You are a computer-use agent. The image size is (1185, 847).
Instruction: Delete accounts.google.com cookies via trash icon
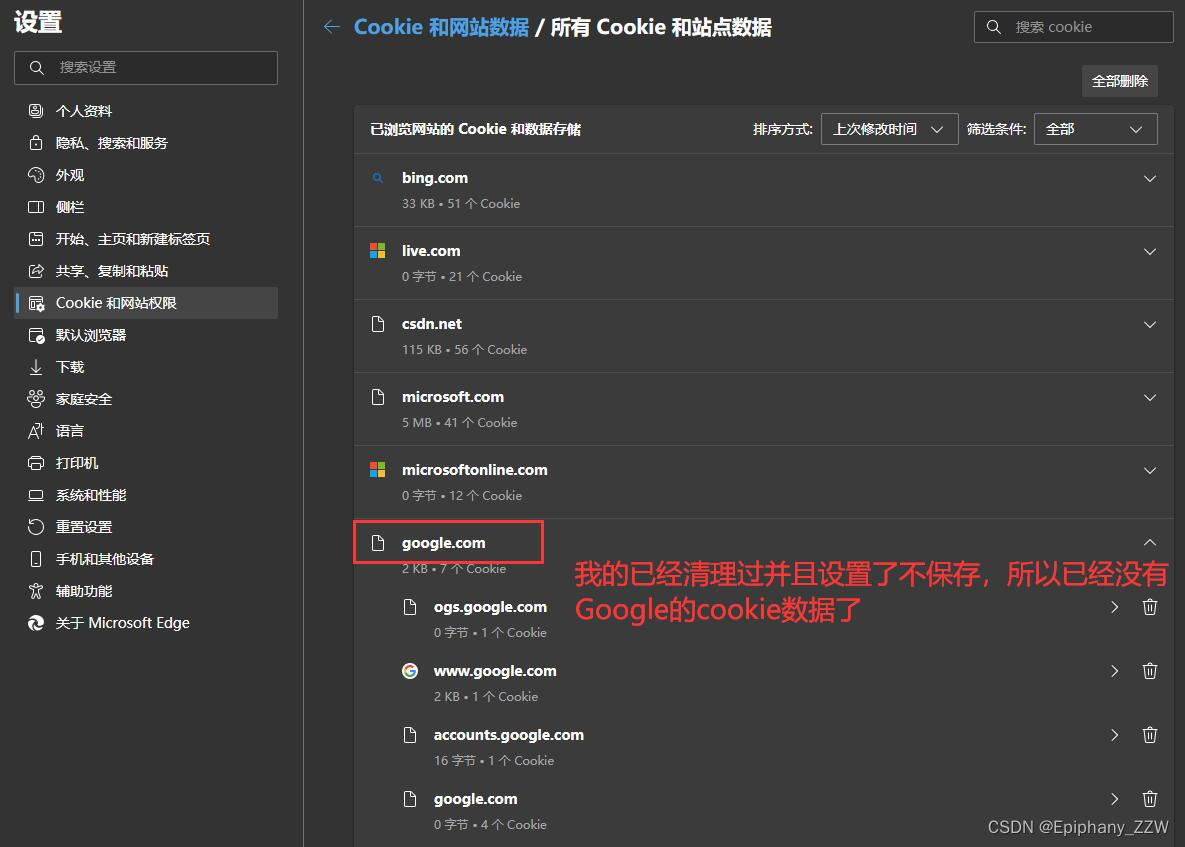1149,735
